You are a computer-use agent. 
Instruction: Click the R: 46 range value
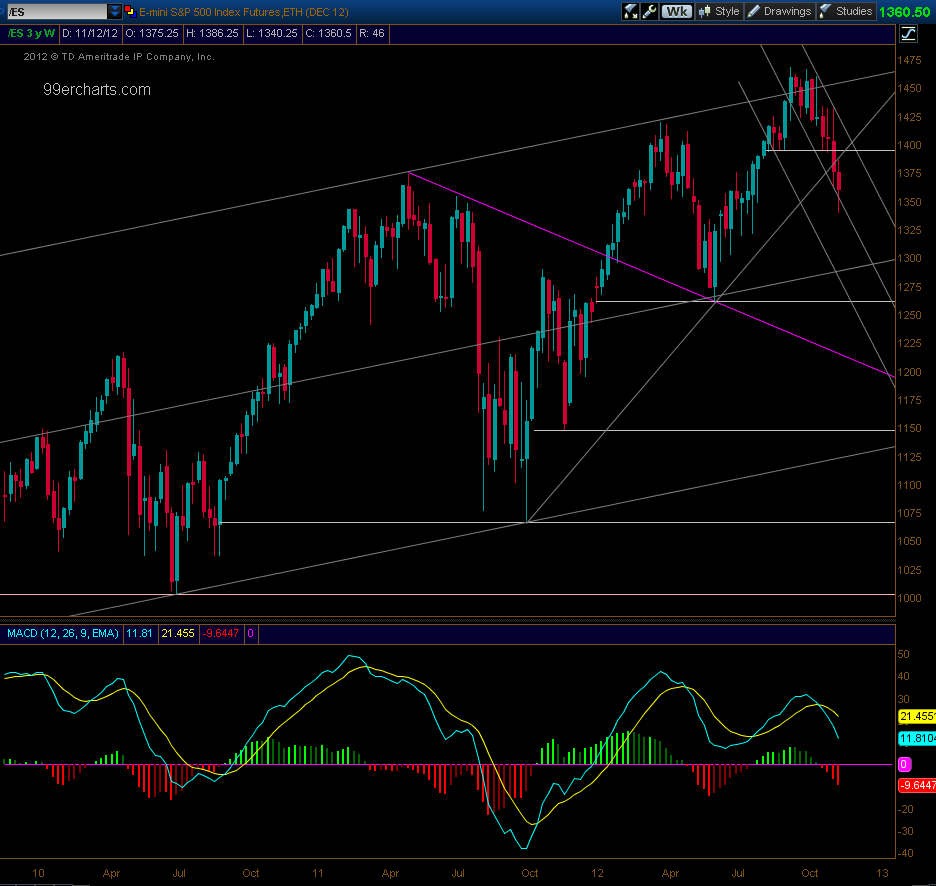[371, 33]
